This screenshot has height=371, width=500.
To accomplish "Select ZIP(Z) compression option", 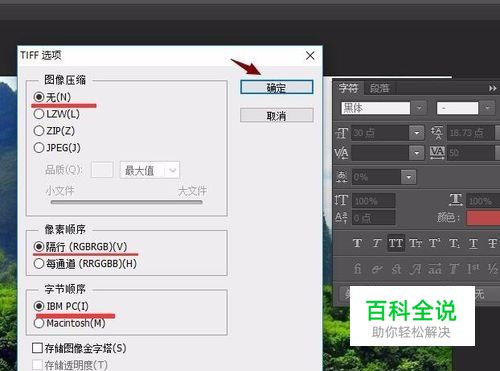I will point(54,131).
